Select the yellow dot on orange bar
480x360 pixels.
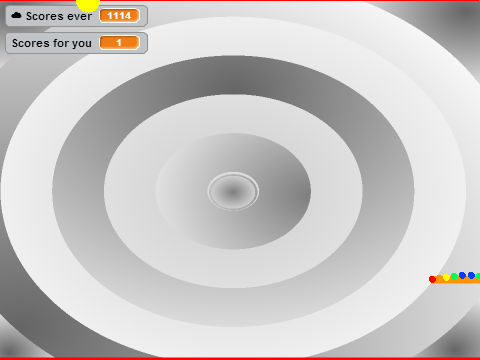point(446,277)
